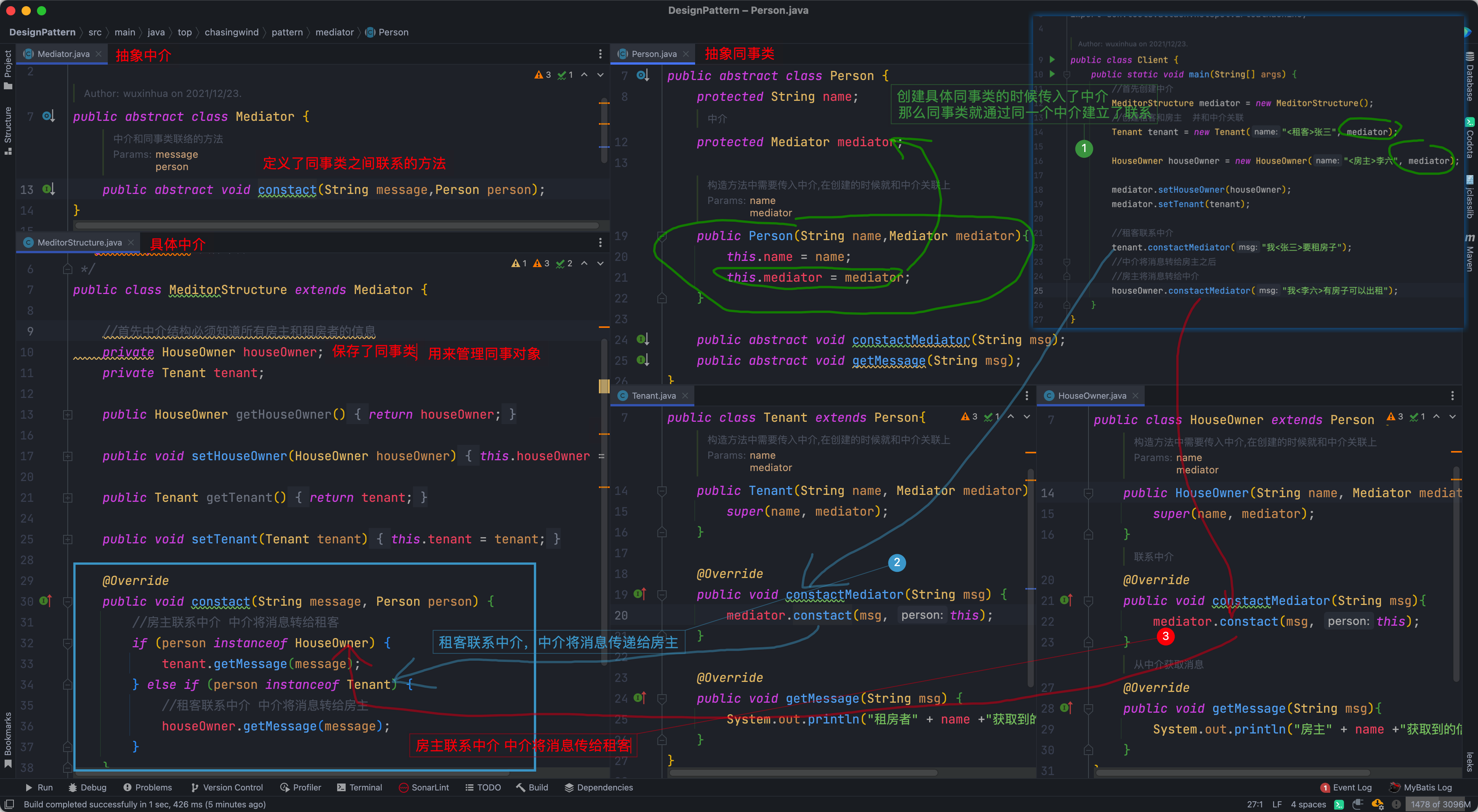The height and width of the screenshot is (812, 1478).
Task: Click the exclamation mark status bar icon
Action: coord(1396,804)
